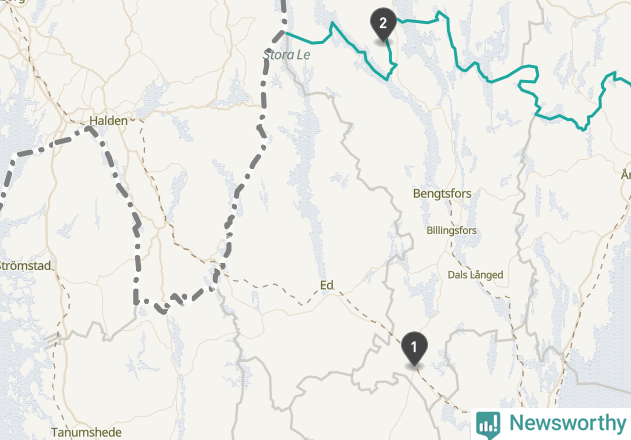The width and height of the screenshot is (631, 440).
Task: Click the Strömstad town label
Action: click(25, 266)
